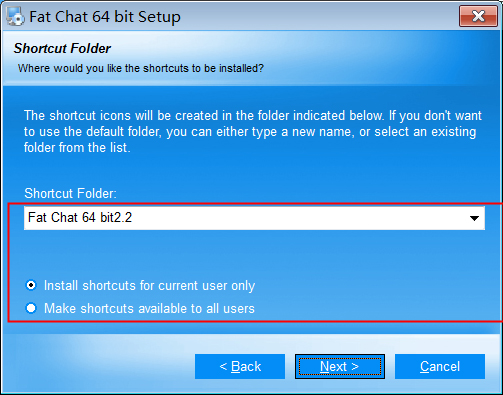Viewport: 503px width, 395px height.
Task: Click the shortcut icons description paragraph
Action: point(253,131)
